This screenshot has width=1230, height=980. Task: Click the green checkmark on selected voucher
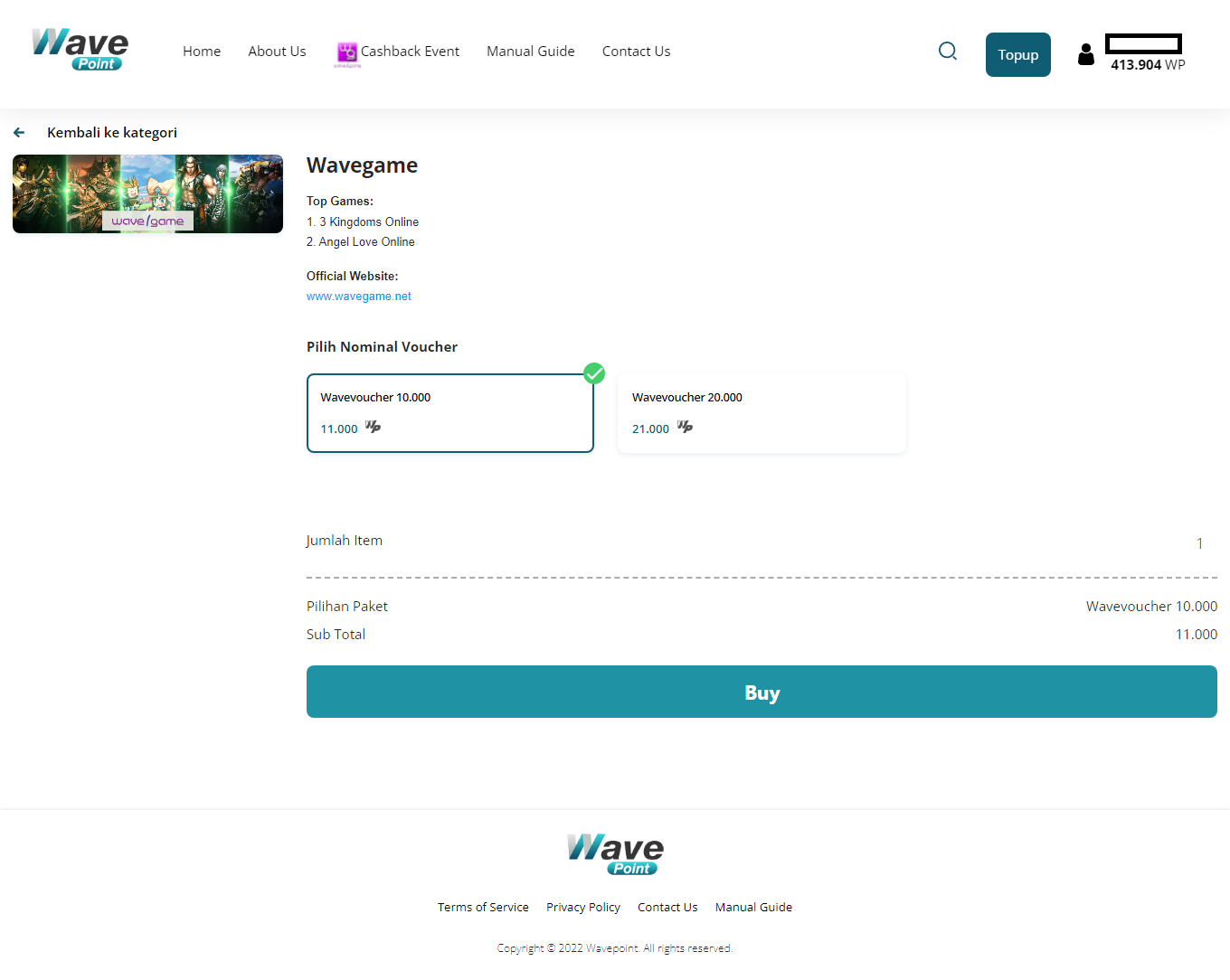(x=594, y=373)
